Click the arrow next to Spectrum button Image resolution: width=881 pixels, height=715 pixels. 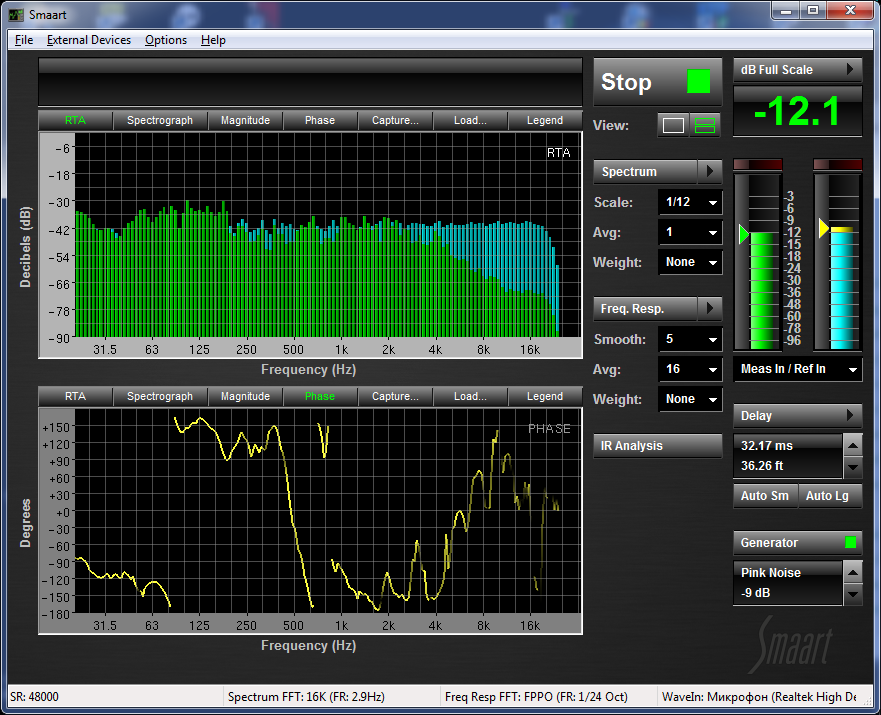click(710, 172)
